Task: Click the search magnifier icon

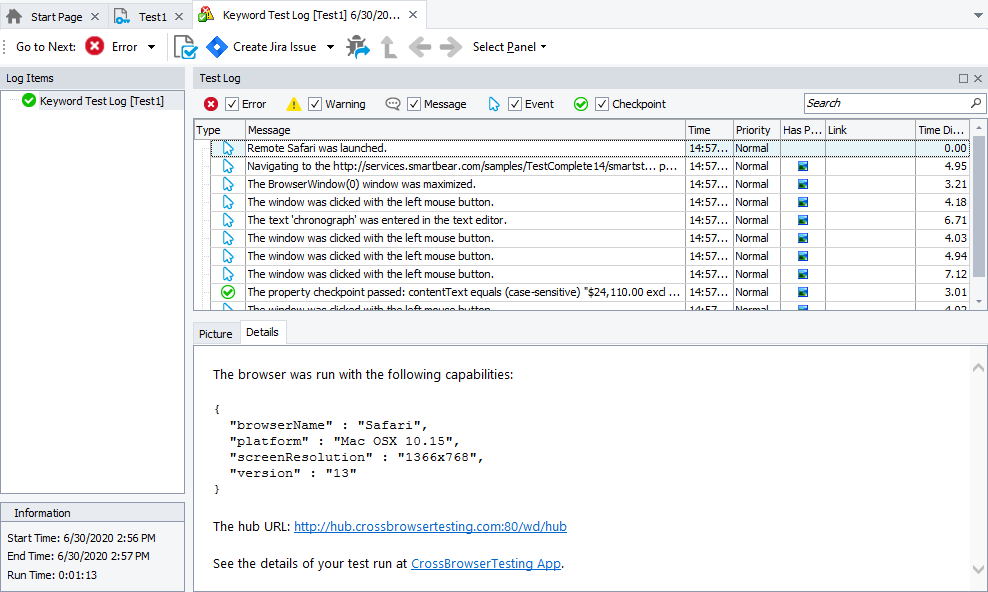Action: coord(975,103)
